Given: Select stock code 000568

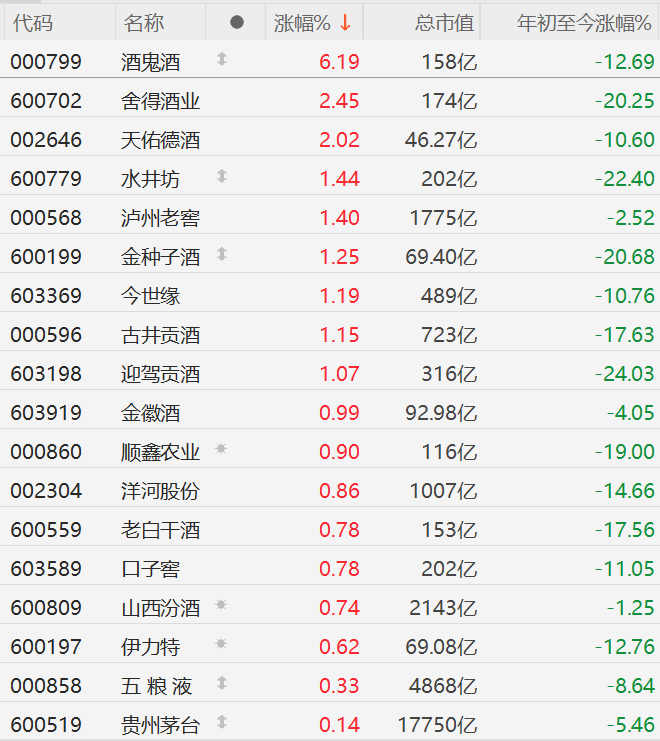Looking at the screenshot, I should [46, 218].
